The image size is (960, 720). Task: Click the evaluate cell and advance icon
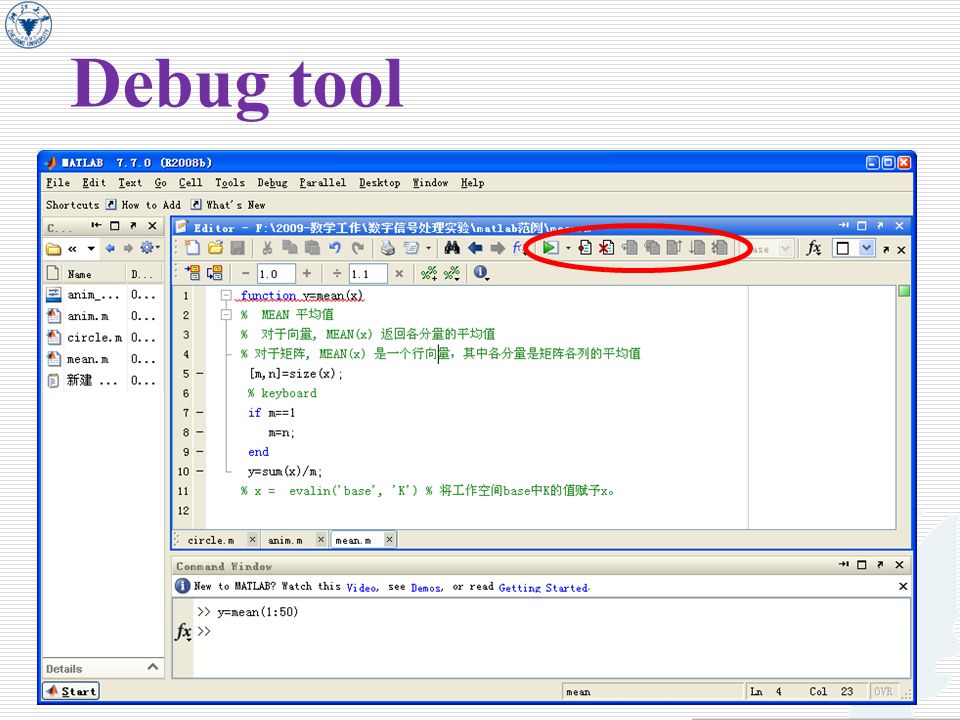tap(214, 273)
